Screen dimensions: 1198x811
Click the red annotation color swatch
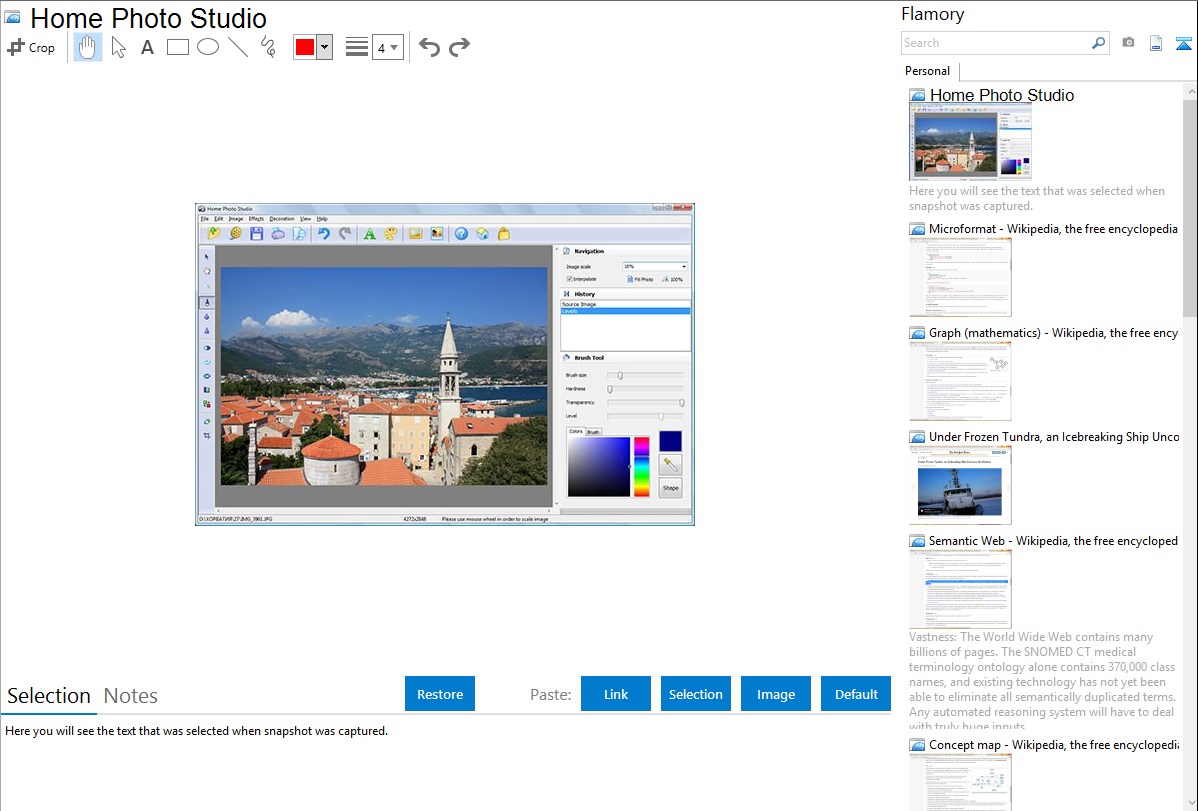[305, 47]
